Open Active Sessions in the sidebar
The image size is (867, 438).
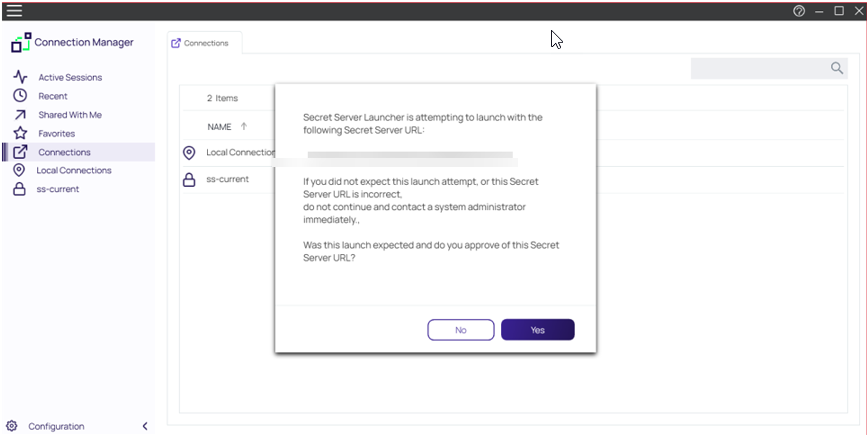point(70,77)
